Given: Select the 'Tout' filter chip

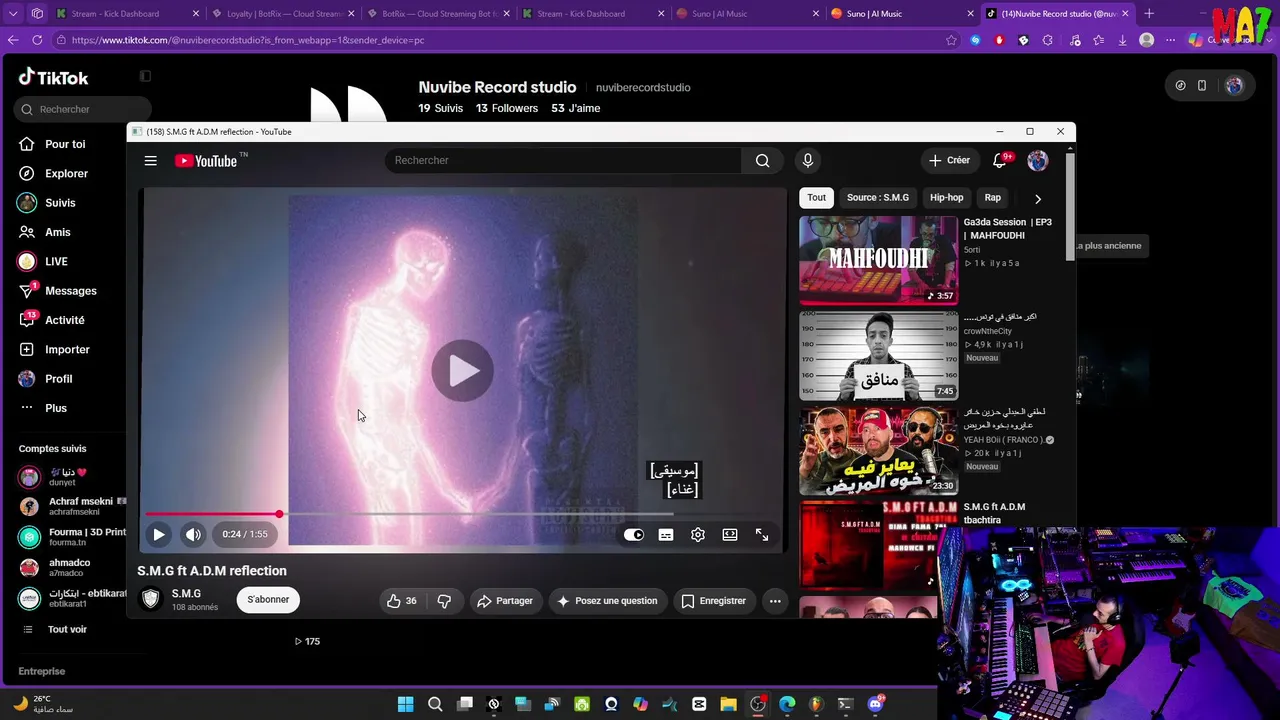Looking at the screenshot, I should [x=817, y=198].
